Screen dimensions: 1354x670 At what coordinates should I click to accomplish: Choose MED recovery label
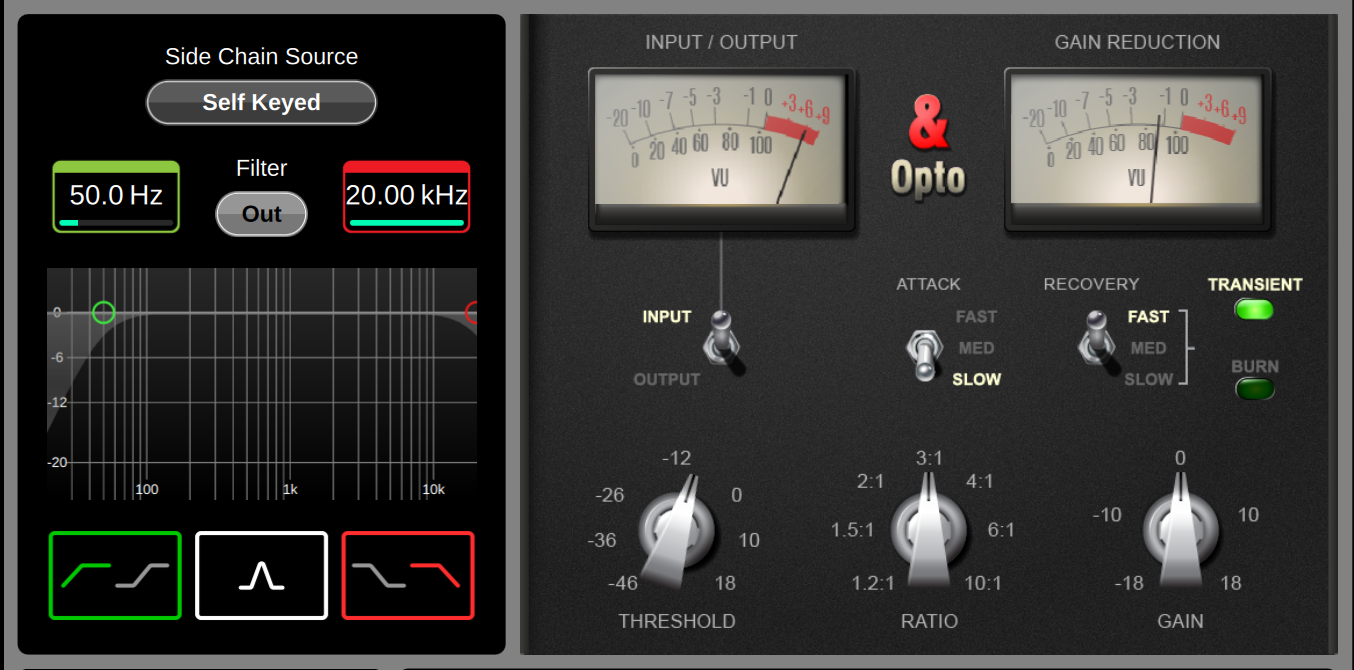(1148, 348)
